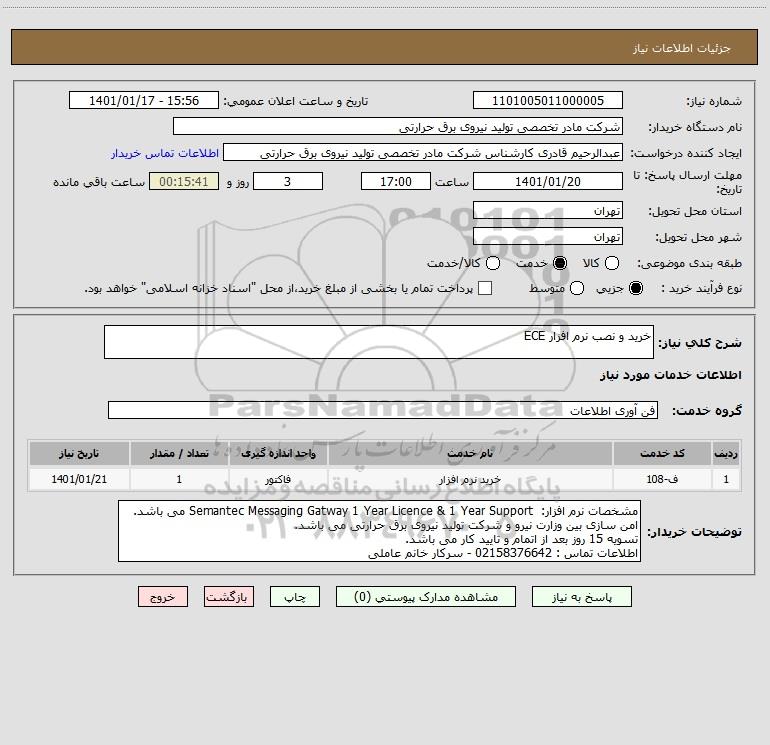770x745 pixels.
Task: Click the buyer organization name field
Action: tap(398, 126)
